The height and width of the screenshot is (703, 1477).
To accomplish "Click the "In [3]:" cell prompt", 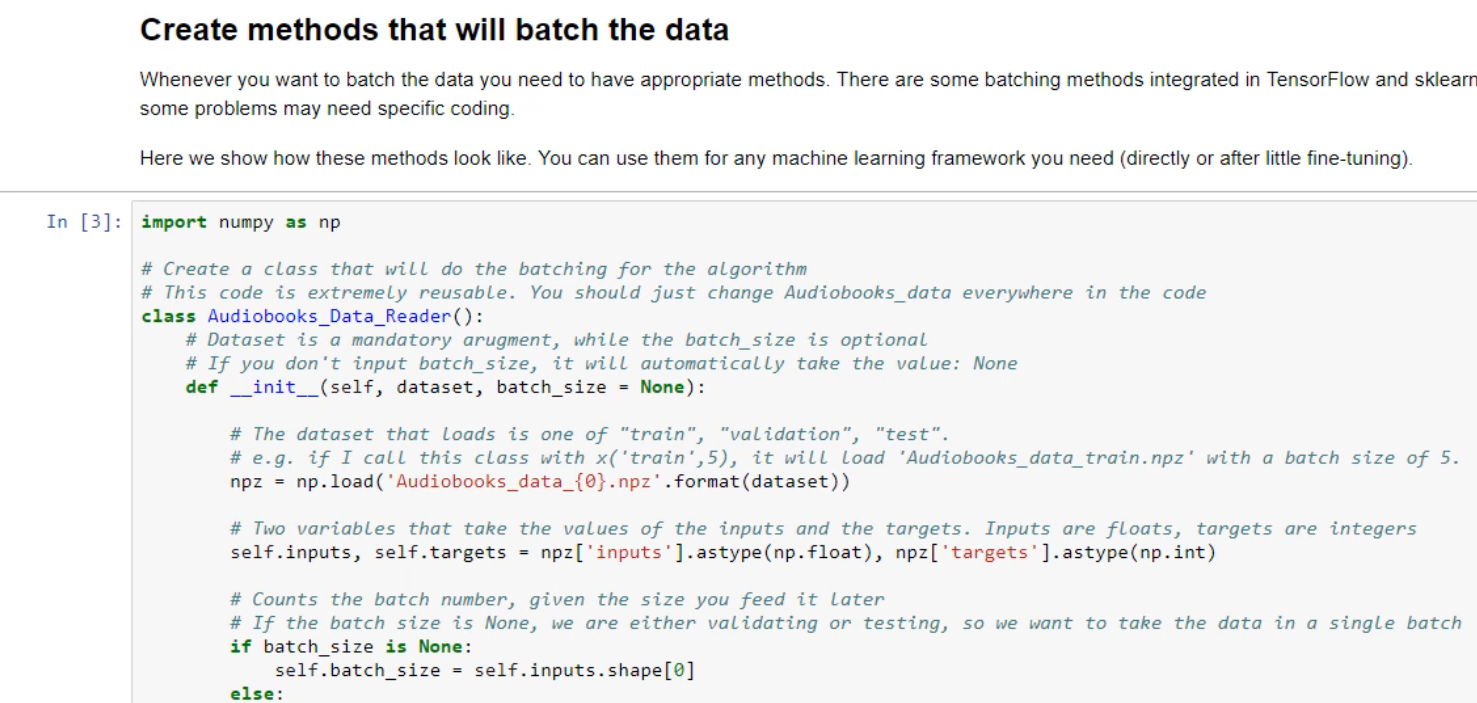I will click(82, 222).
